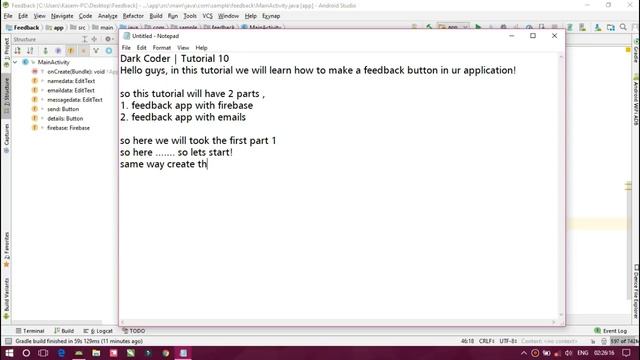Click Feedback breadcrumb in navigation bar

click(23, 27)
